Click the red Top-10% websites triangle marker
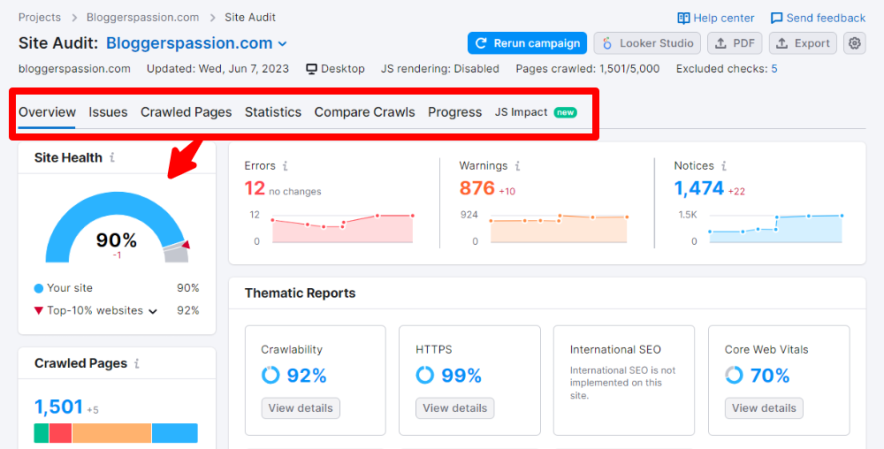The image size is (884, 449). [38, 311]
